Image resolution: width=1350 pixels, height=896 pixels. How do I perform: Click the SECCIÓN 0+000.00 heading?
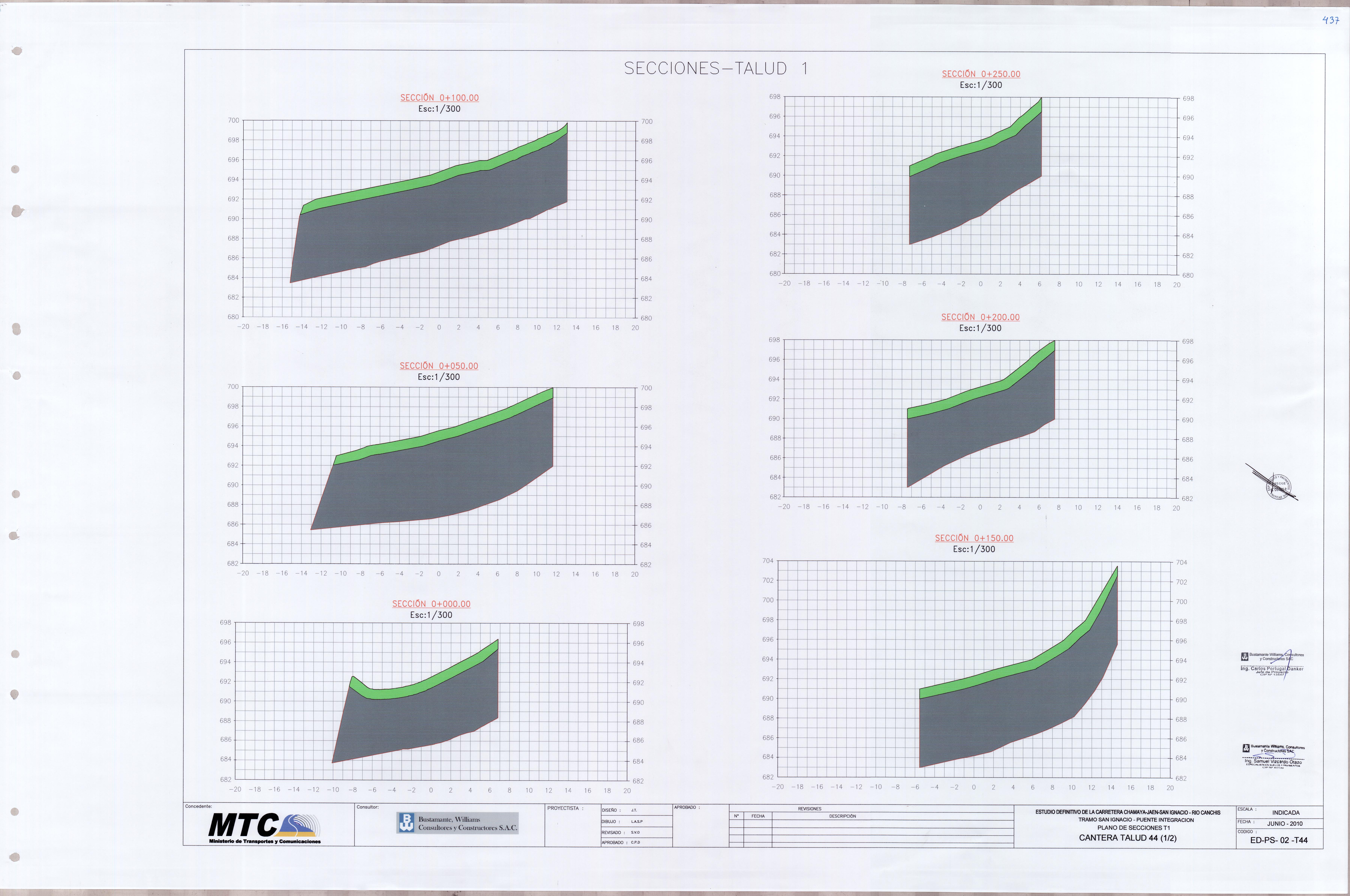coord(431,604)
